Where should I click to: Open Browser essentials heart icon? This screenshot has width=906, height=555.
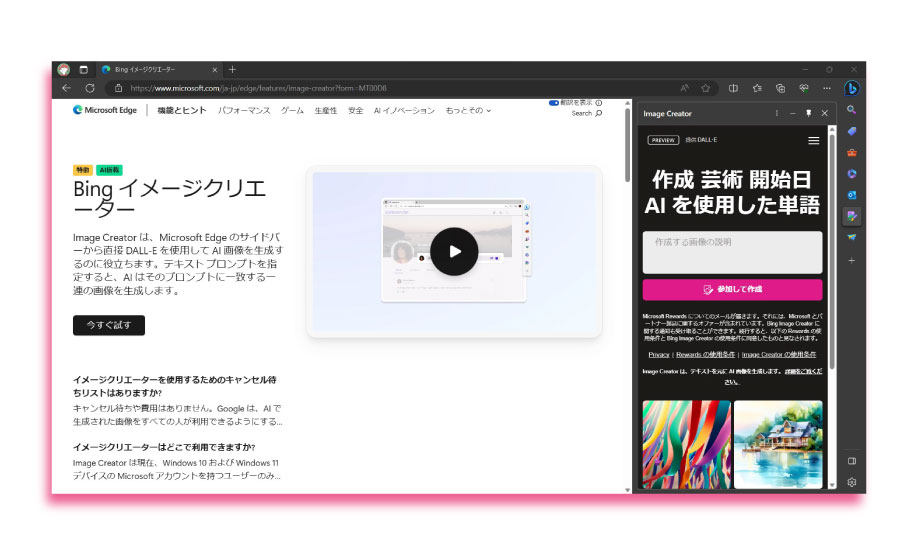804,88
